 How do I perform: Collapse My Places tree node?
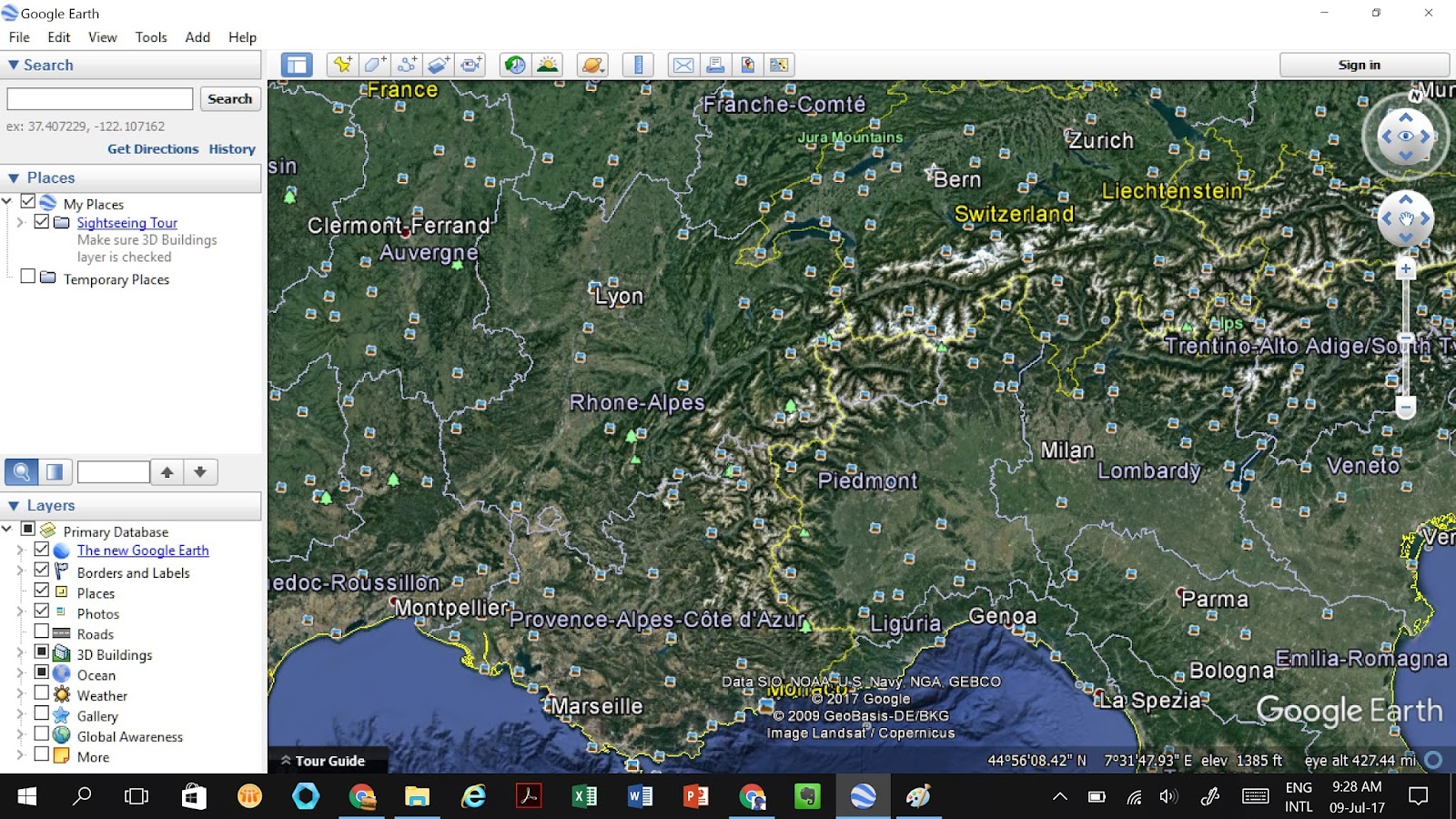click(x=7, y=202)
